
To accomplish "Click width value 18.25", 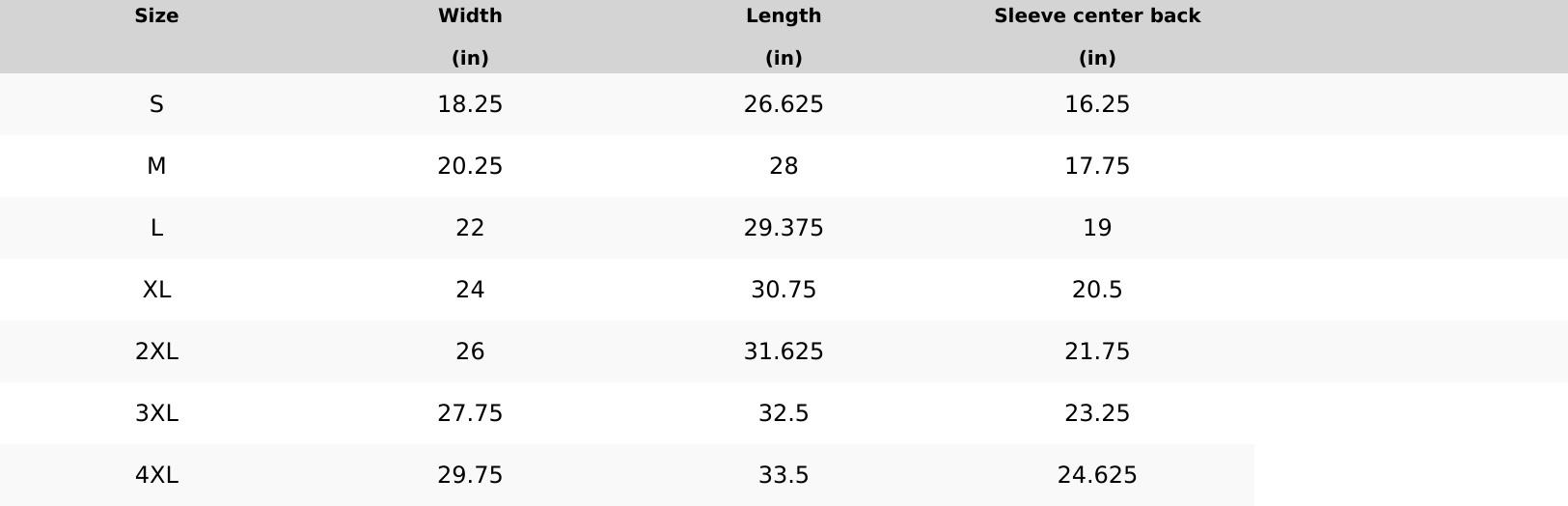I will (x=470, y=104).
